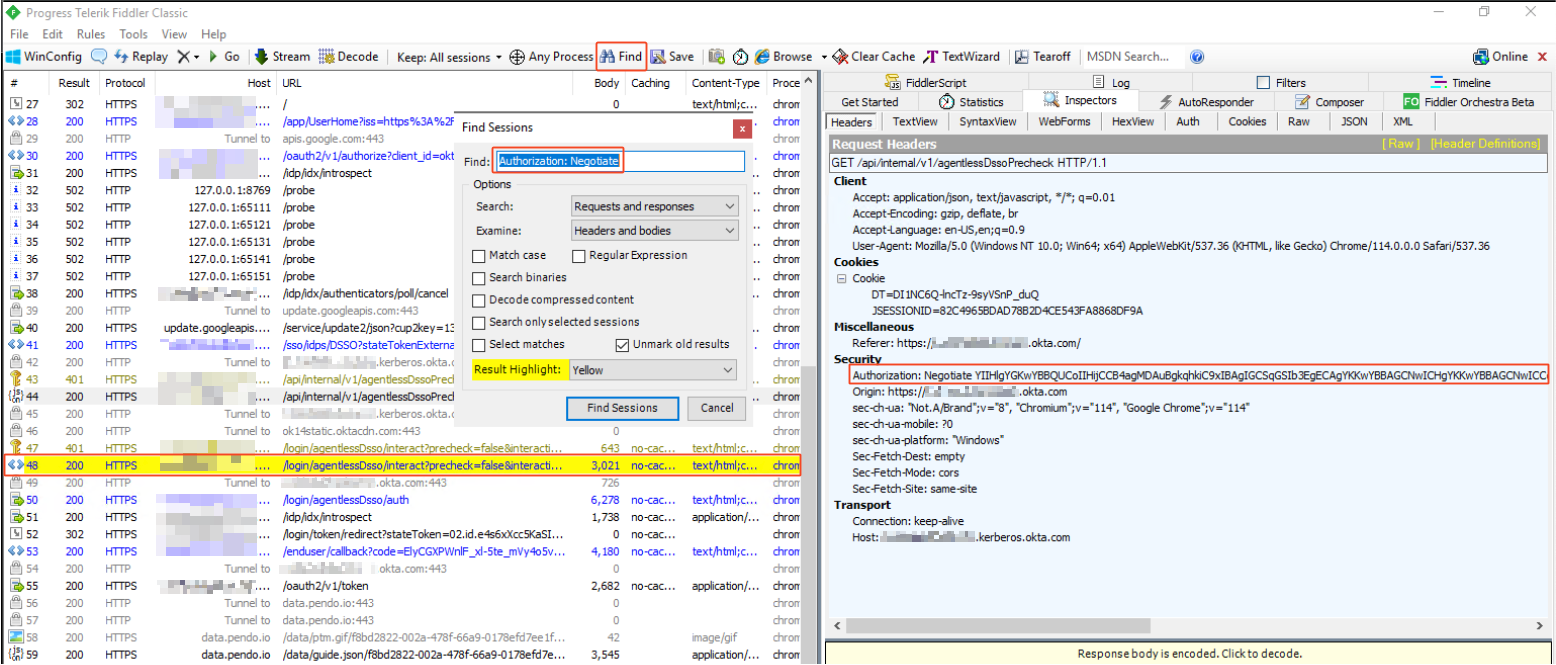Click the Tearoff toolbar button
The width and height of the screenshot is (1556, 665).
tap(1042, 57)
